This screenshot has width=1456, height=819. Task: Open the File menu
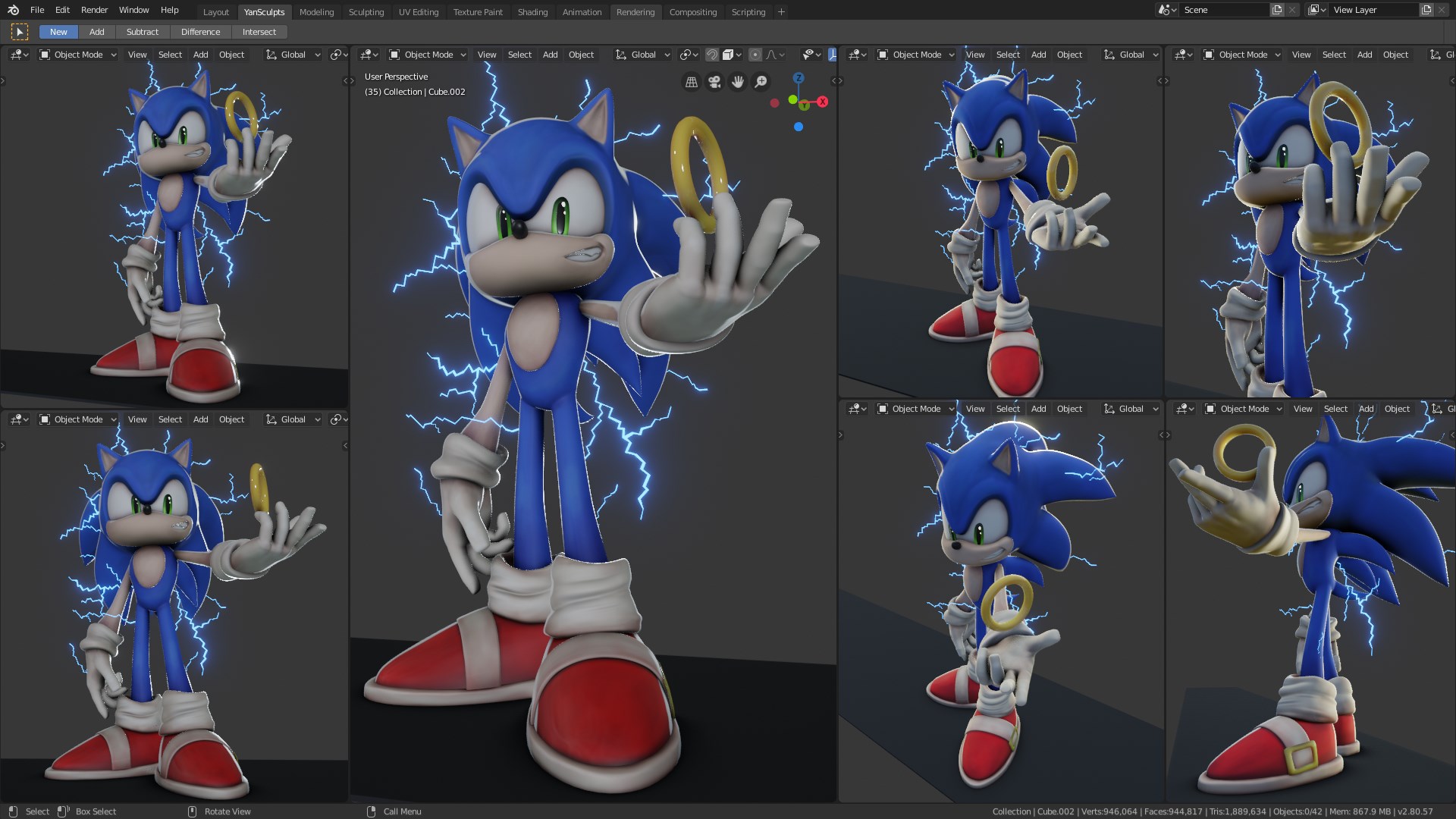(x=37, y=10)
